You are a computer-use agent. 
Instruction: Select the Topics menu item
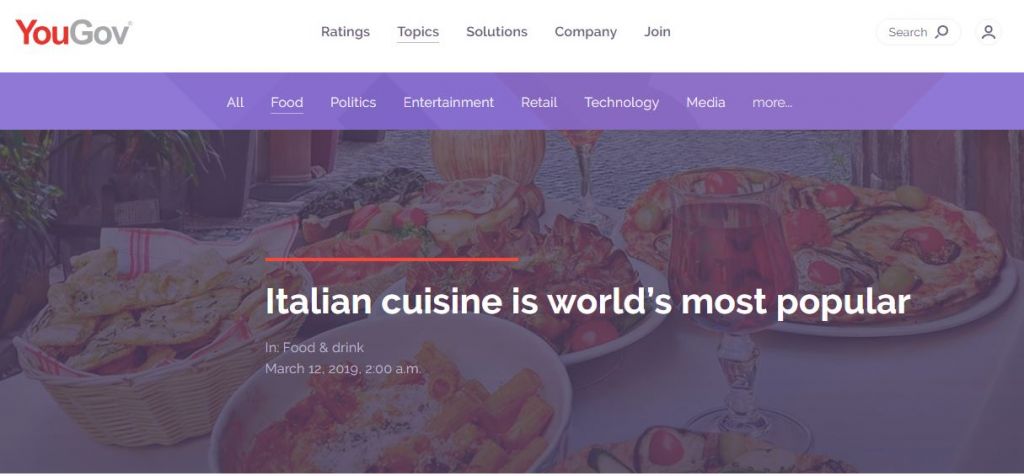418,32
